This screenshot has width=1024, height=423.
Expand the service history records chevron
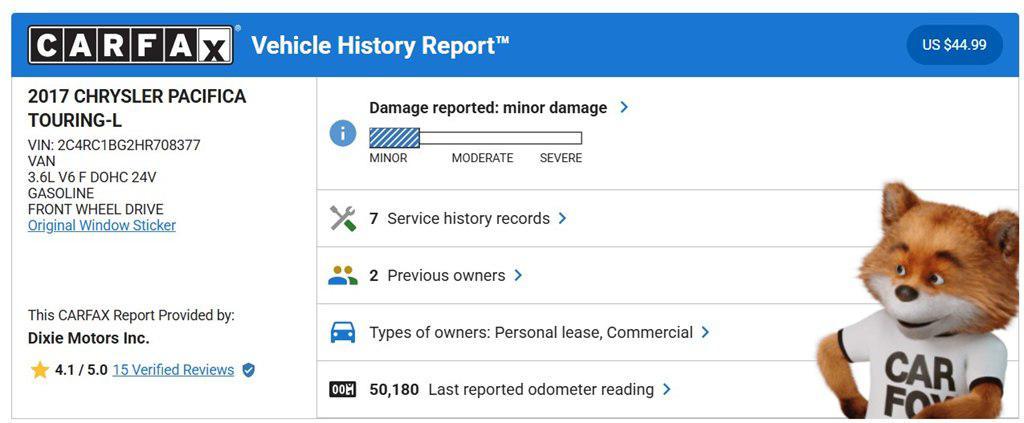[x=563, y=218]
